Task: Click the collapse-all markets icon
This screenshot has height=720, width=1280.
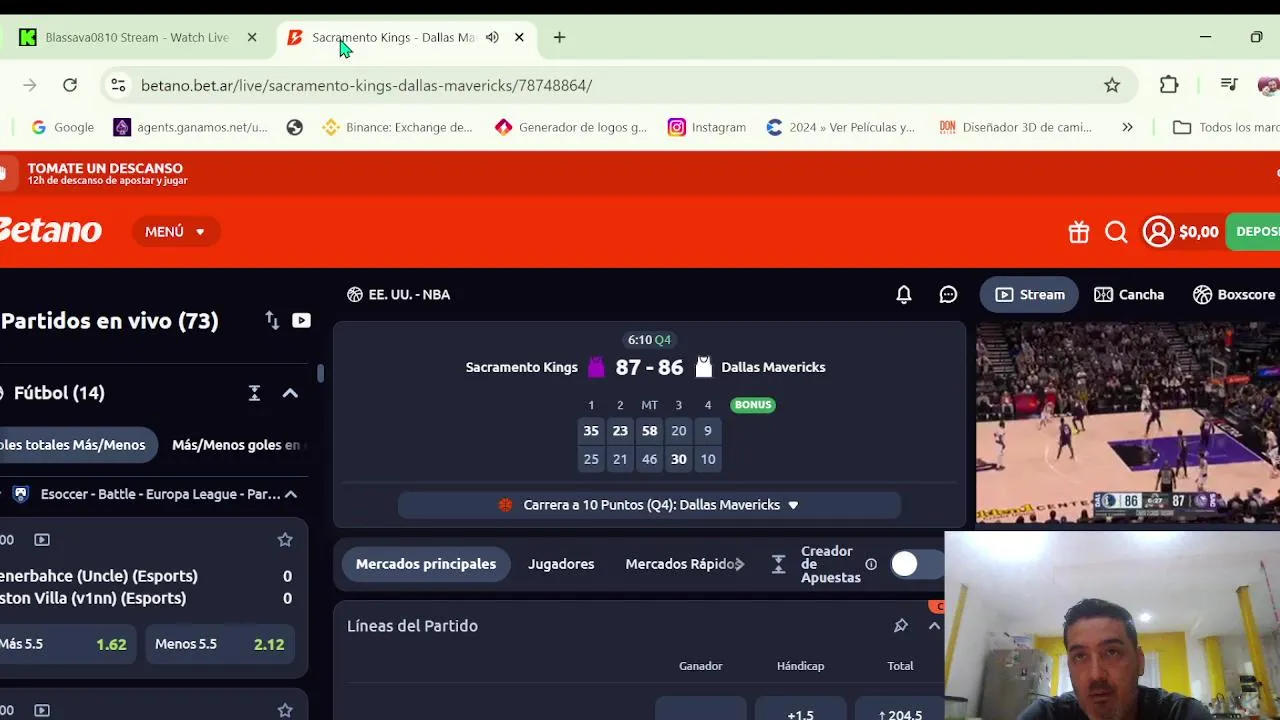Action: click(x=779, y=565)
